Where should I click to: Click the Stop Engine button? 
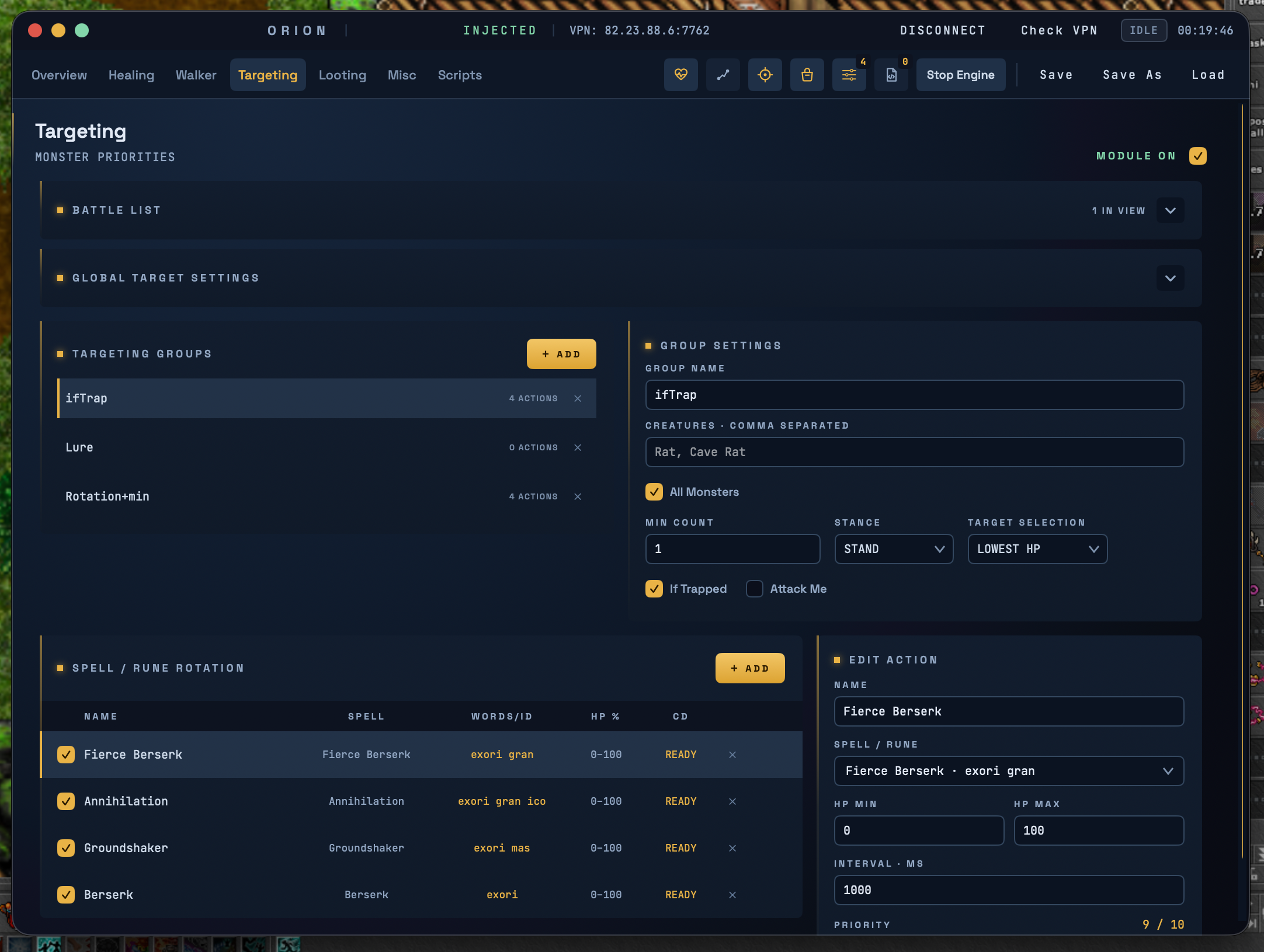coord(961,75)
